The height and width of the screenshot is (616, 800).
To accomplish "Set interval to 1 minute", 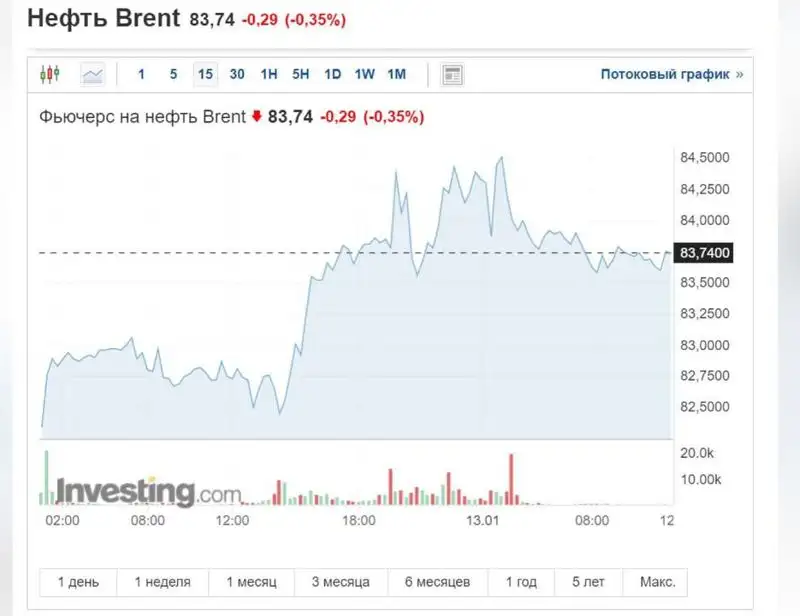I will tap(141, 74).
